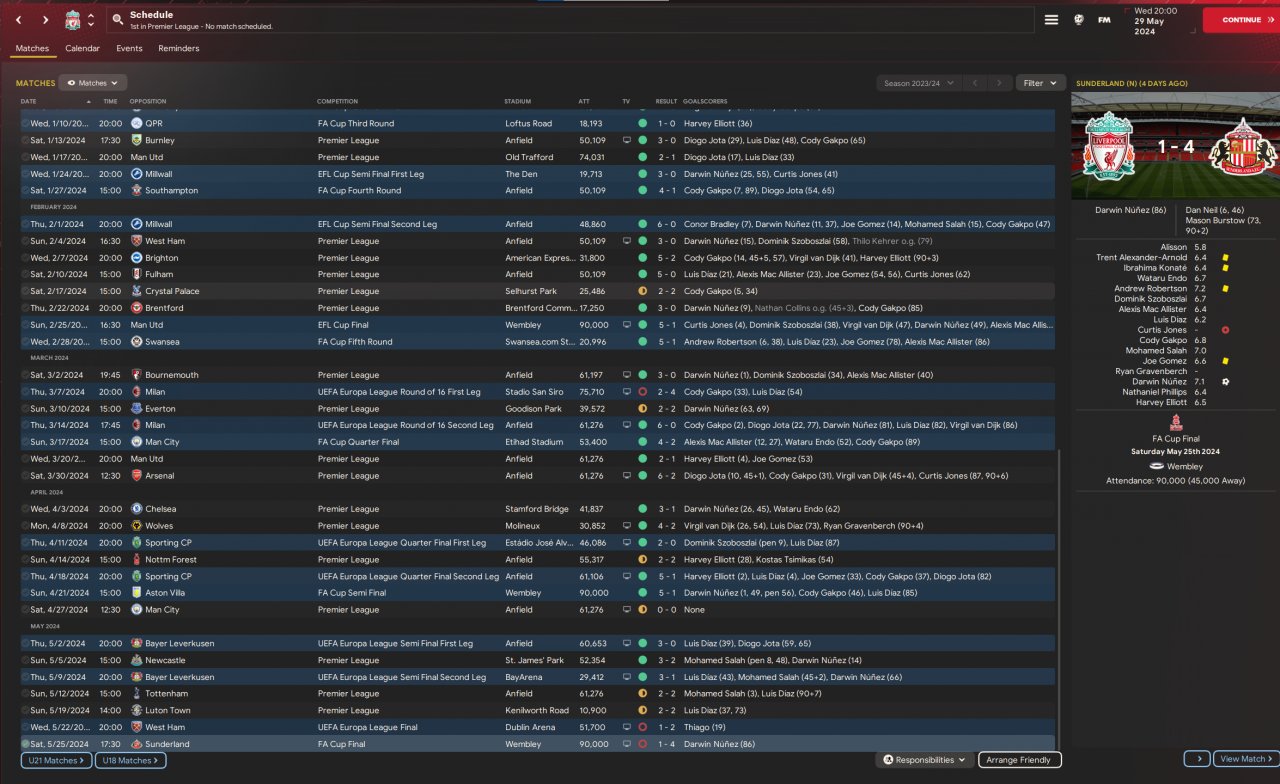This screenshot has width=1280, height=784.
Task: Click the View Match button
Action: tap(1246, 759)
